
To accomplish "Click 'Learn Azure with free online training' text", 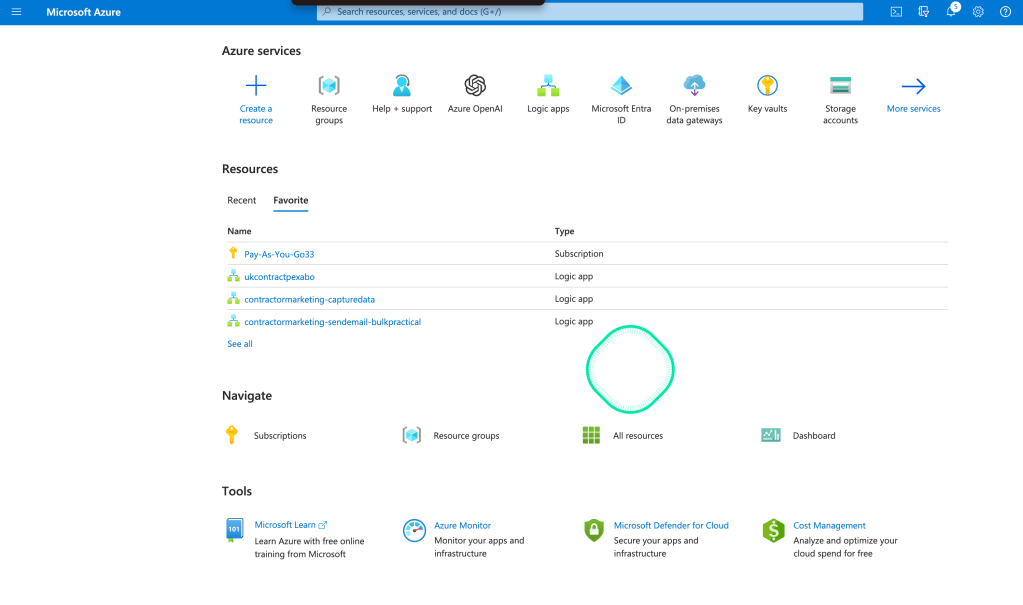I will click(x=309, y=548).
